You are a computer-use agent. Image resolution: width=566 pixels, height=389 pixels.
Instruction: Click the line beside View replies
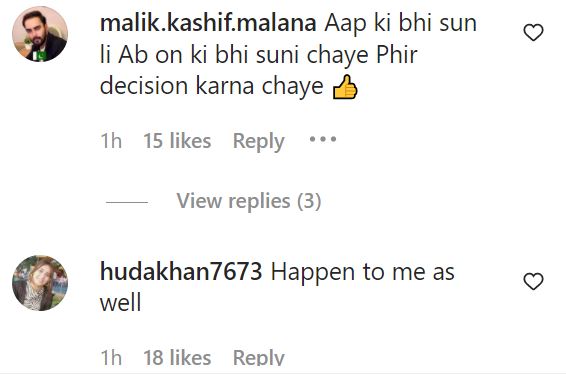pos(127,202)
